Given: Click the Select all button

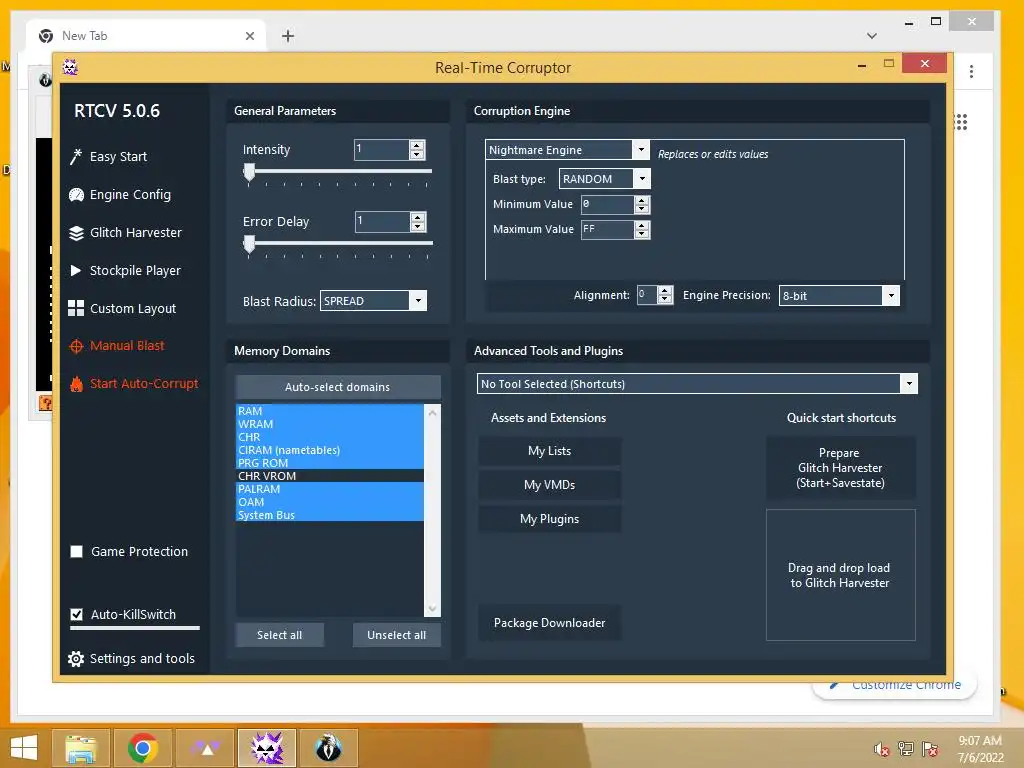Looking at the screenshot, I should [x=280, y=635].
